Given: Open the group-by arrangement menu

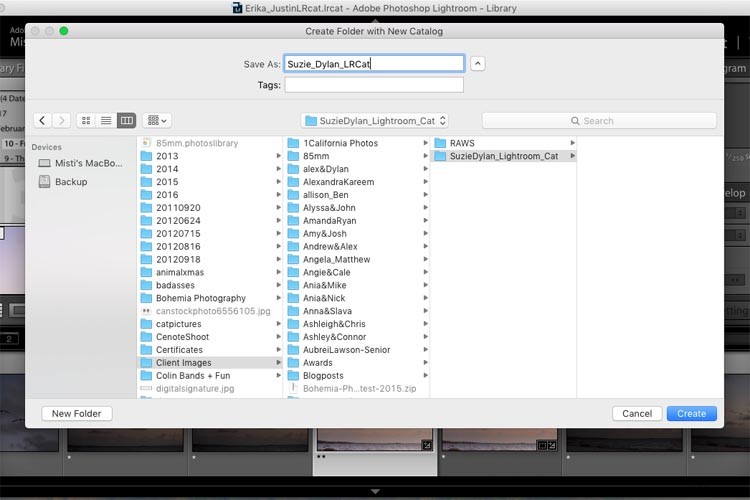Looking at the screenshot, I should [157, 120].
